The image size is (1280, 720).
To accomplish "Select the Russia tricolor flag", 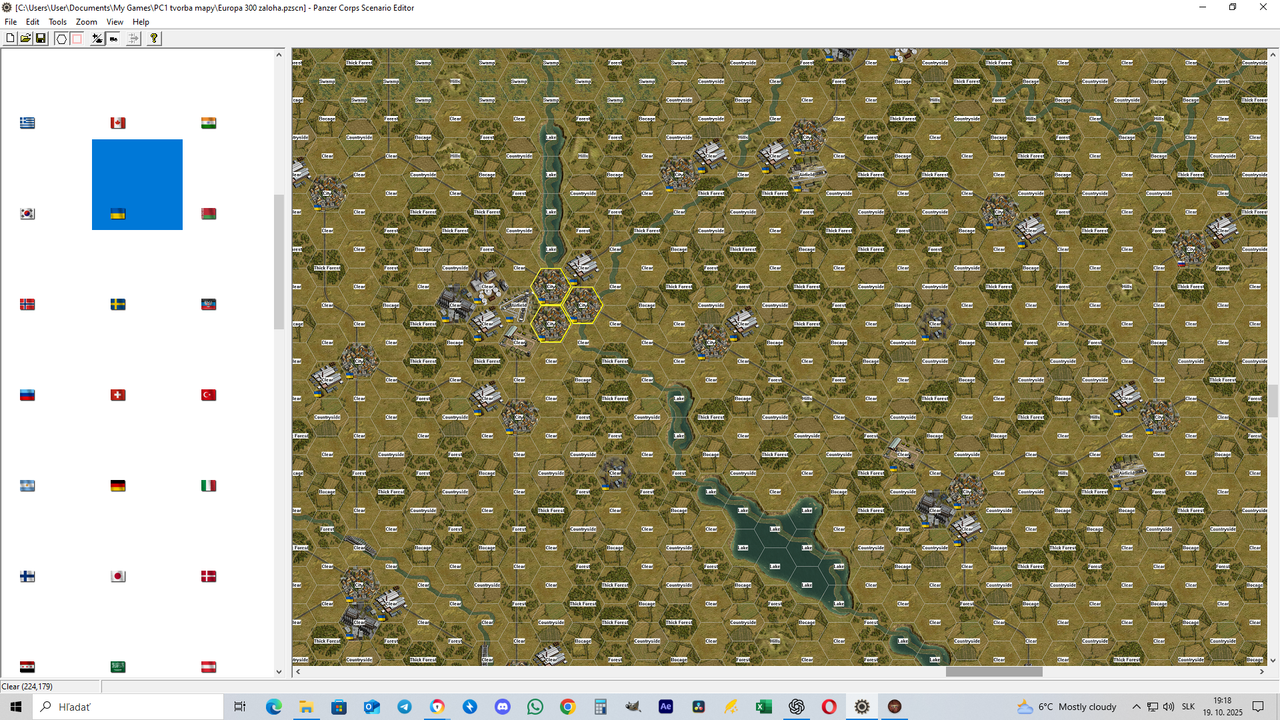I will (x=28, y=395).
